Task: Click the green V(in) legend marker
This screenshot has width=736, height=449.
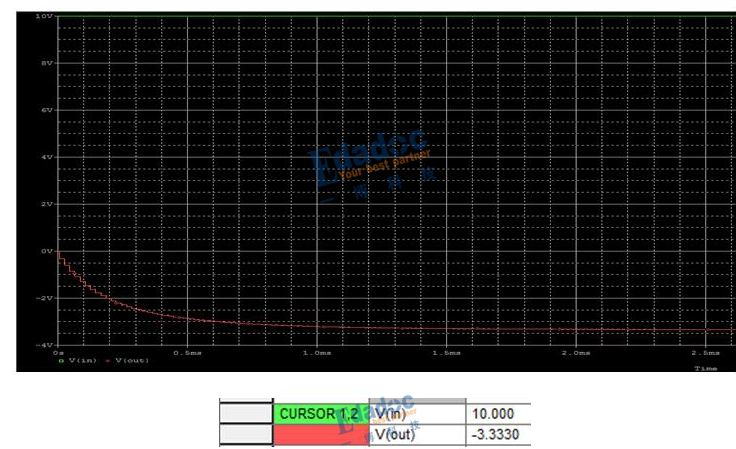Action: pyautogui.click(x=61, y=361)
